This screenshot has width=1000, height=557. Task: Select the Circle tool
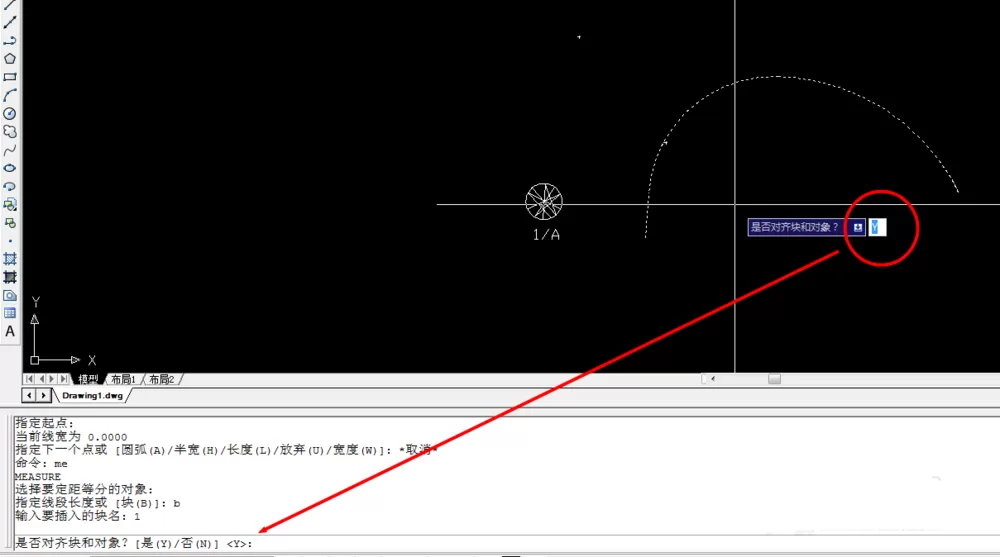pos(10,114)
